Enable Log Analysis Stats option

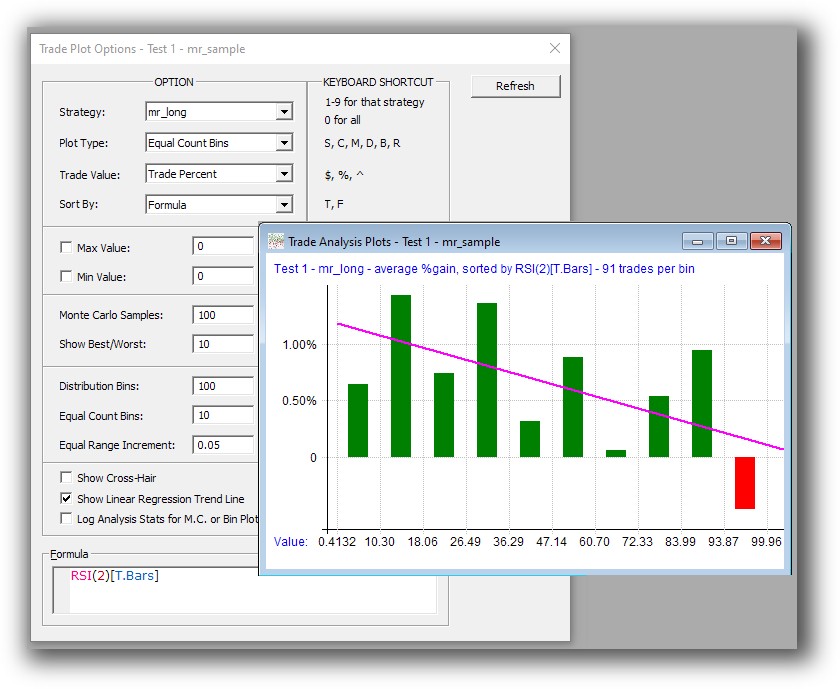65,517
